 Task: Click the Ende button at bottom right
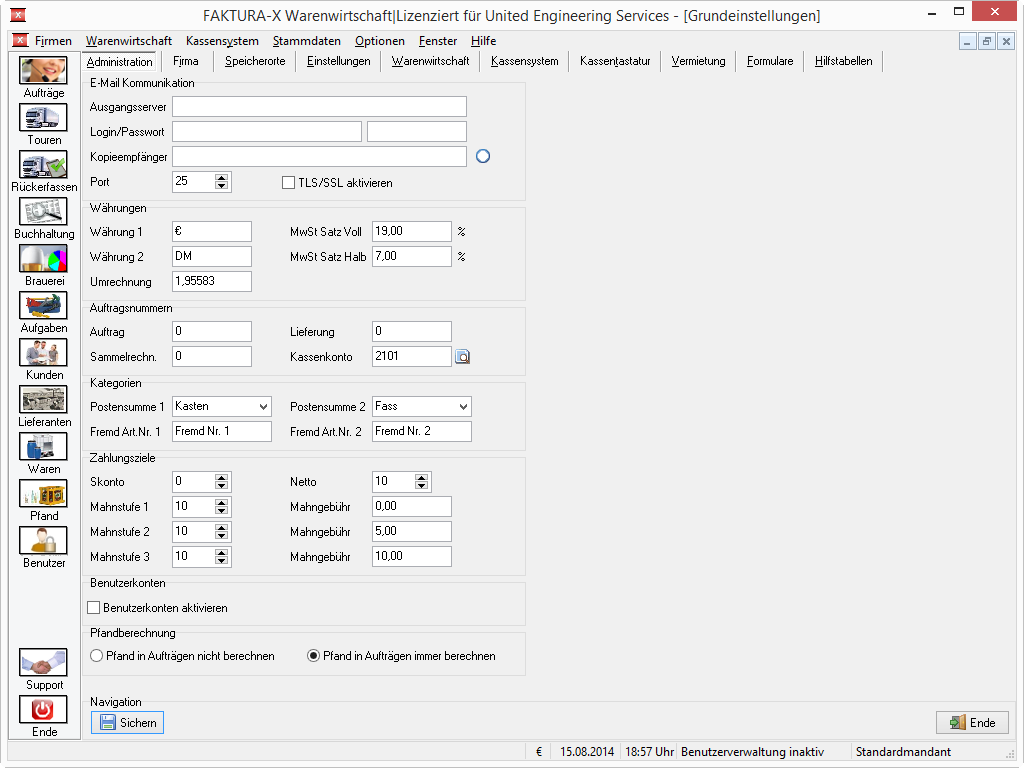click(x=972, y=723)
